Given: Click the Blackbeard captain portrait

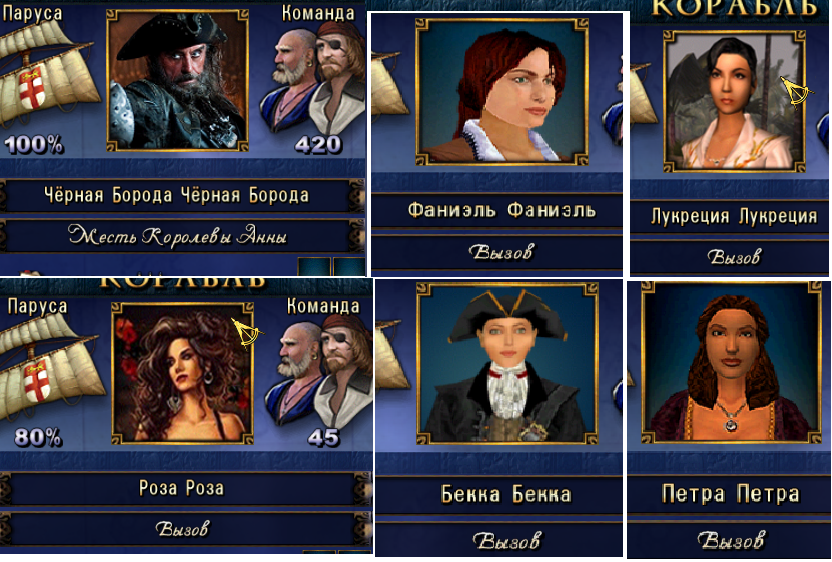Looking at the screenshot, I should 178,81.
